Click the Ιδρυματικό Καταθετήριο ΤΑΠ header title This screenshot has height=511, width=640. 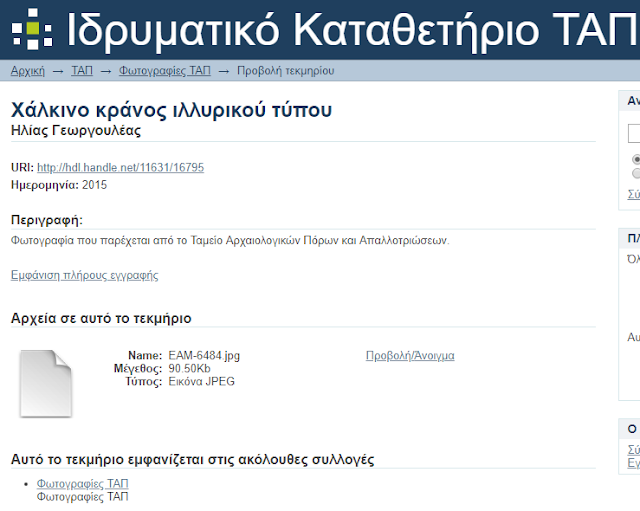352,30
